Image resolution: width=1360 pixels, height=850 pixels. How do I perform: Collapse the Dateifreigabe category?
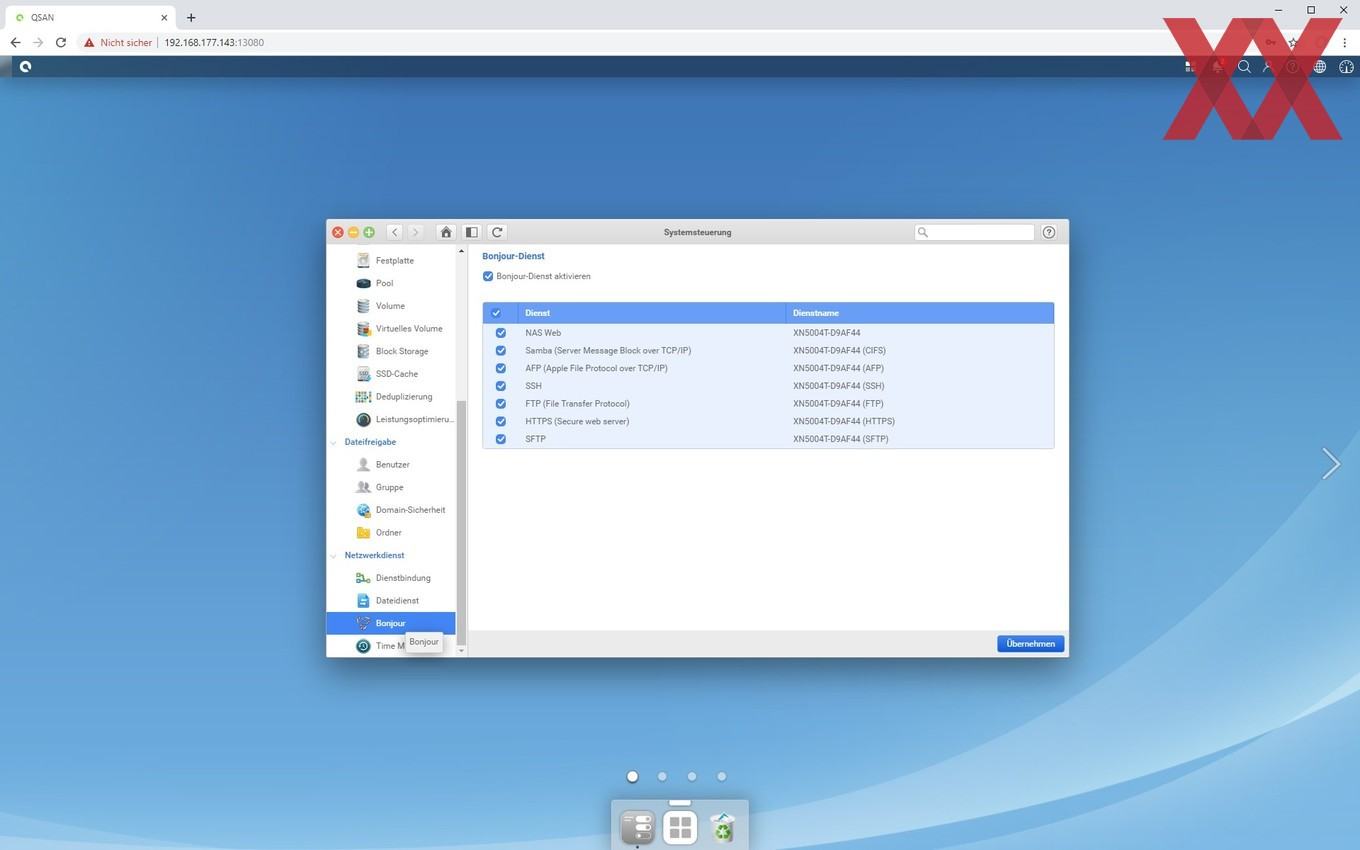[x=334, y=442]
